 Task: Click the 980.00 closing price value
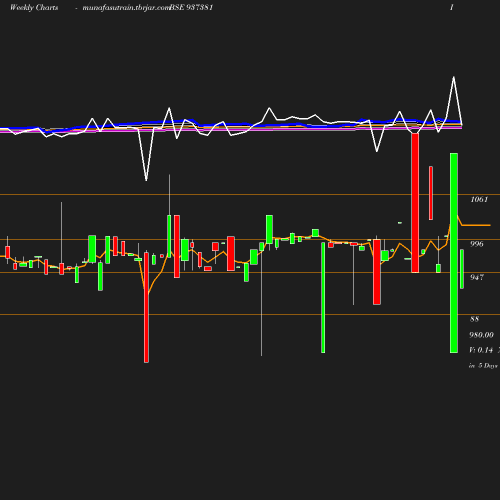click(481, 335)
